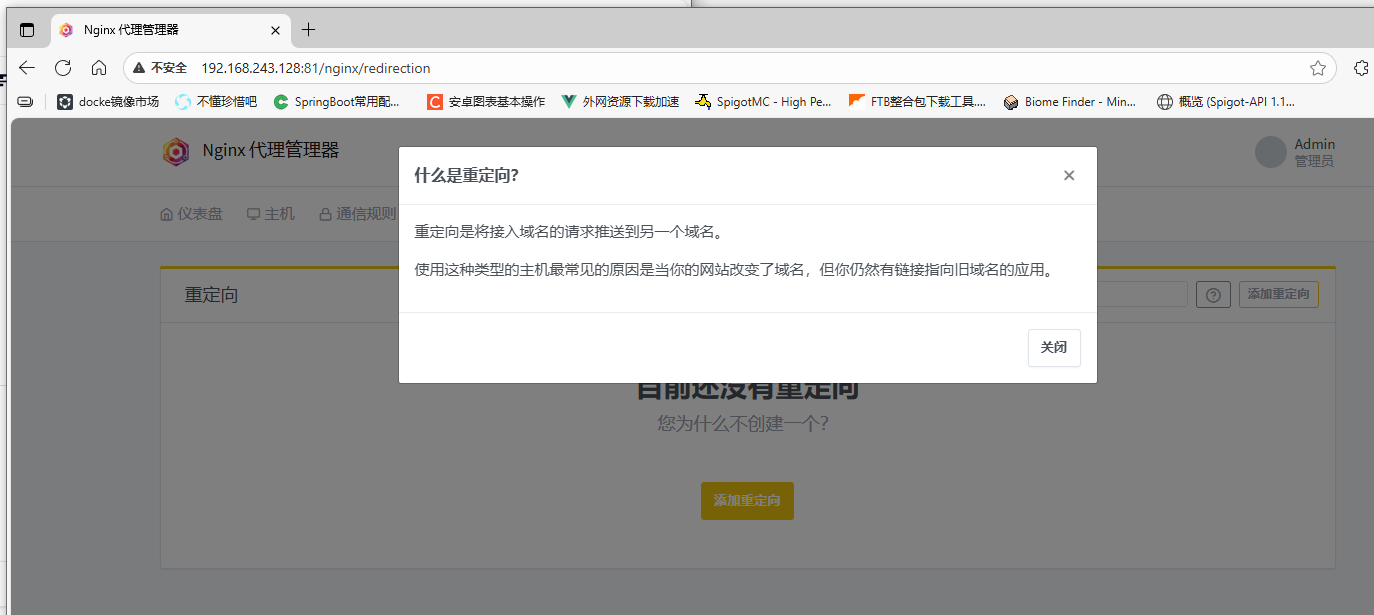This screenshot has width=1374, height=615.
Task: Open the Biome Finder bookmark
Action: point(1070,101)
